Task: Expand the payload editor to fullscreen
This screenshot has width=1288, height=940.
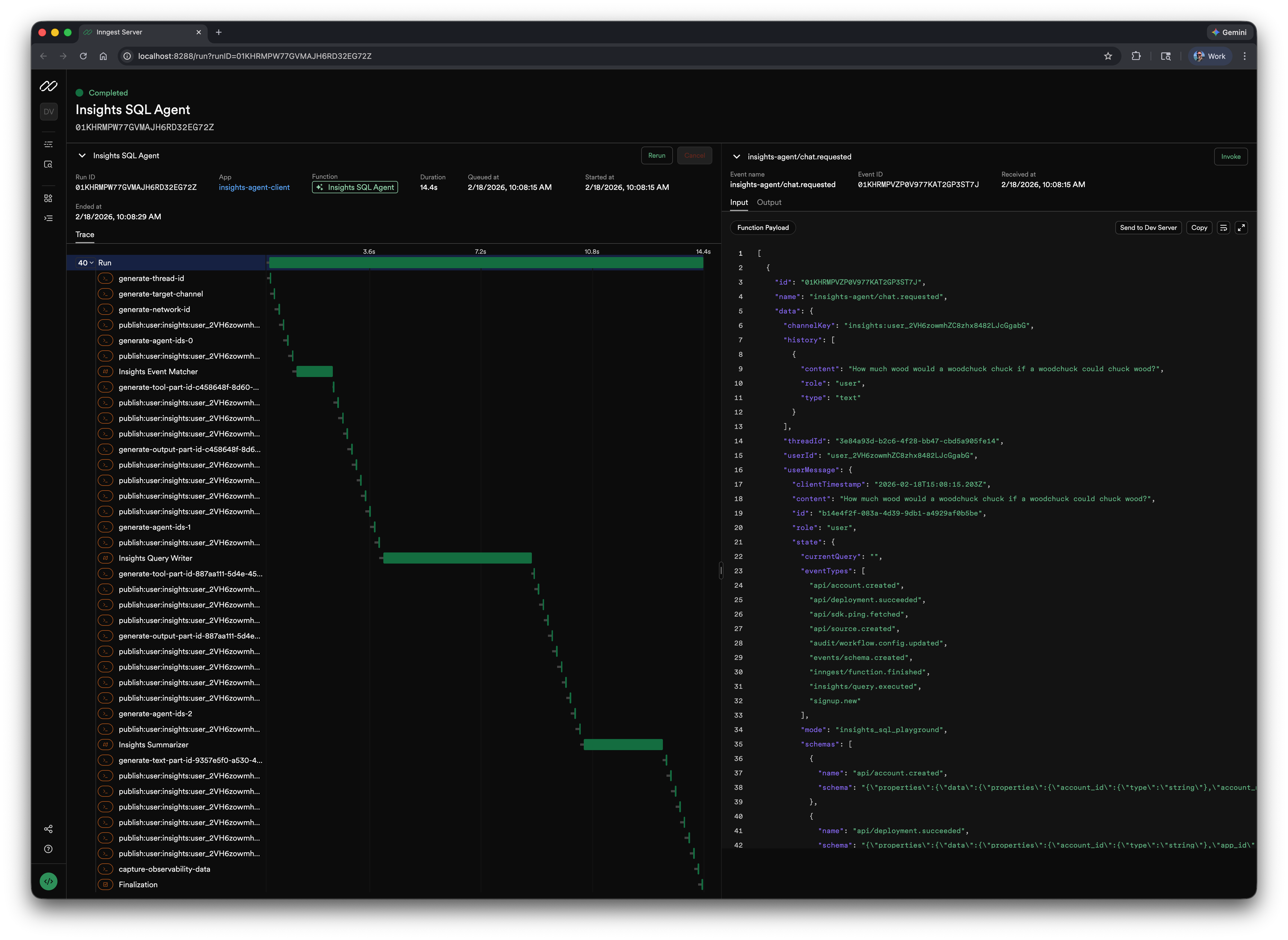Action: click(1241, 228)
